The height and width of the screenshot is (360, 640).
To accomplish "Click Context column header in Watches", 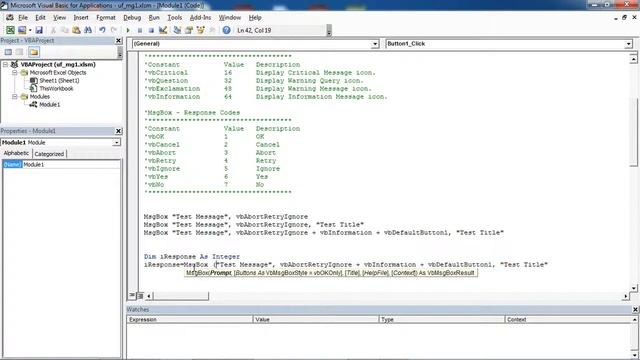I will click(569, 320).
